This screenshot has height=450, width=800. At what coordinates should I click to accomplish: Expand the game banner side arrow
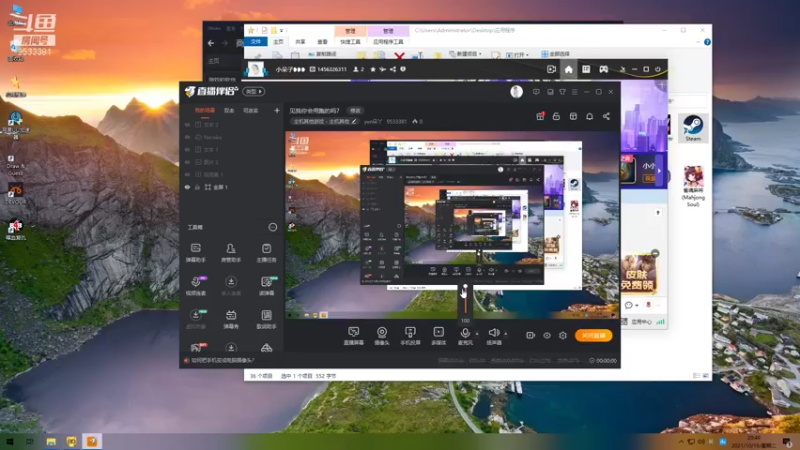[659, 171]
